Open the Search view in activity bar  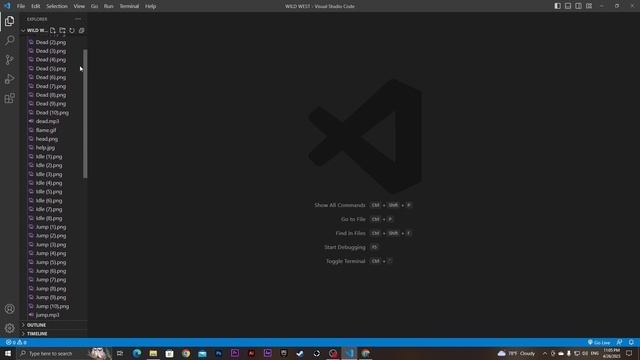tap(10, 40)
